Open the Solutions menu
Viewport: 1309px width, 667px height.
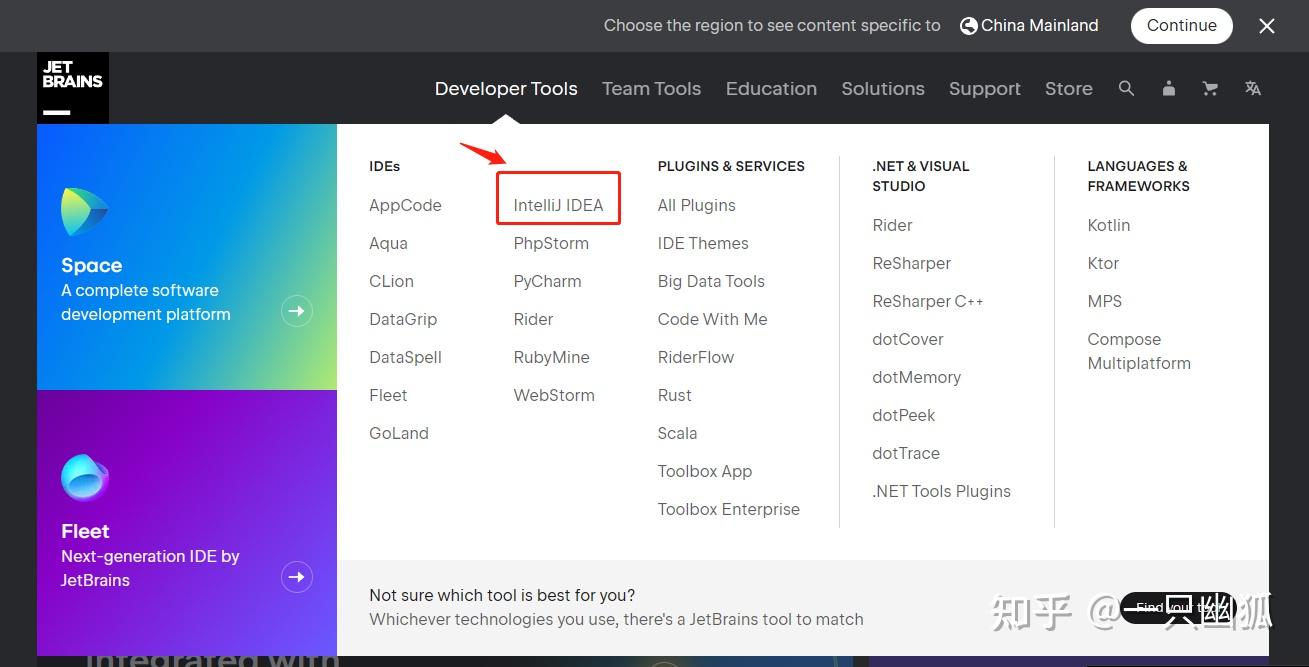tap(883, 88)
